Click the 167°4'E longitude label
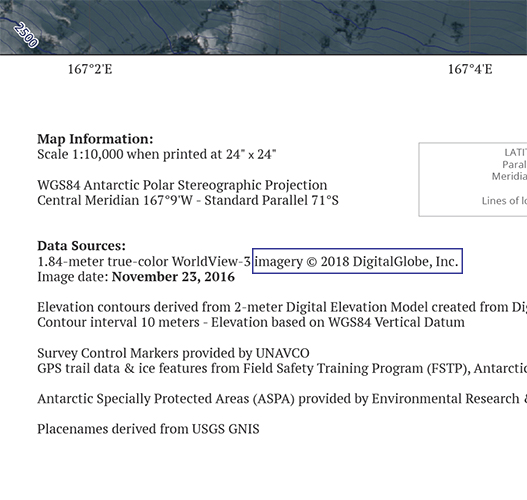 pos(470,69)
